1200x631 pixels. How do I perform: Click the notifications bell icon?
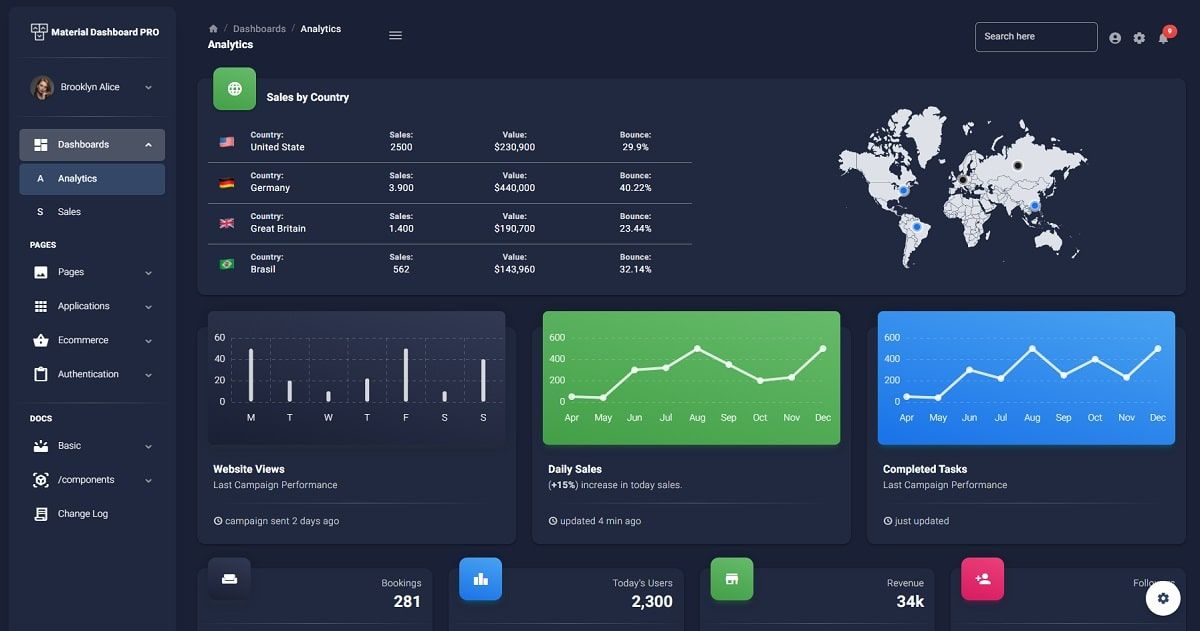(1162, 37)
